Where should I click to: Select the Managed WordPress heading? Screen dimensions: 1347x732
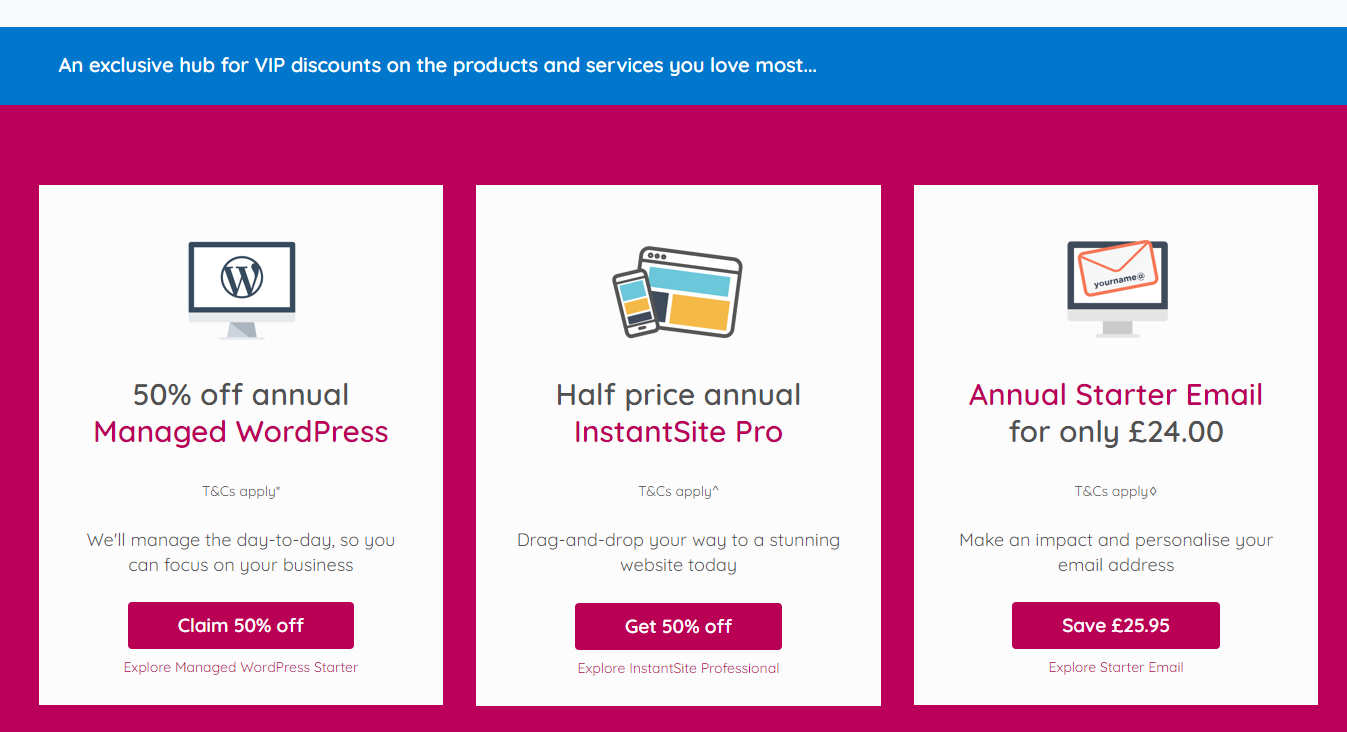[241, 432]
